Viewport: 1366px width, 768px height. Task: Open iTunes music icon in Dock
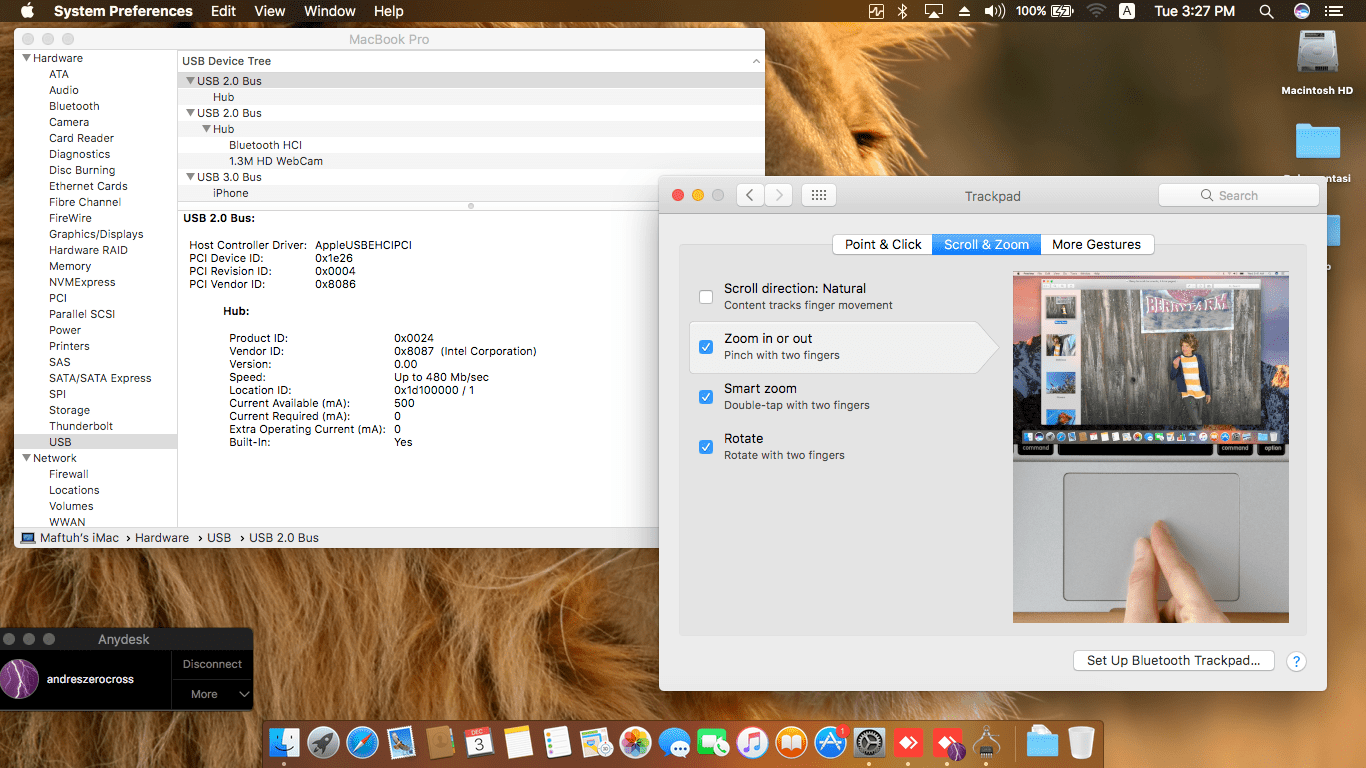coord(752,743)
